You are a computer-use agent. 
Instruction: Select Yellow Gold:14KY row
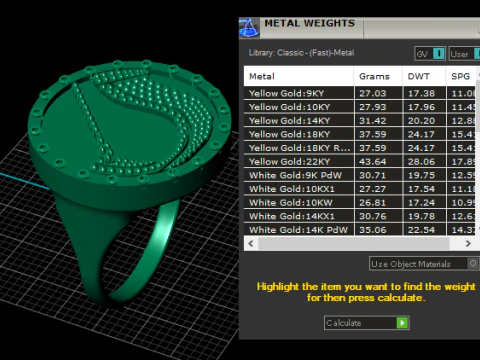(x=359, y=121)
